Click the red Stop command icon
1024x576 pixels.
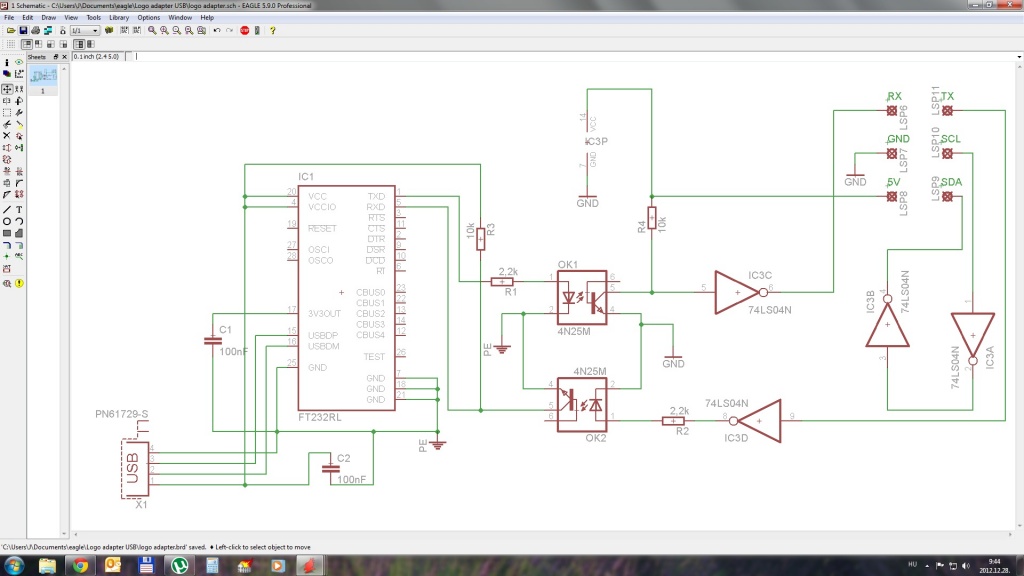tap(245, 31)
